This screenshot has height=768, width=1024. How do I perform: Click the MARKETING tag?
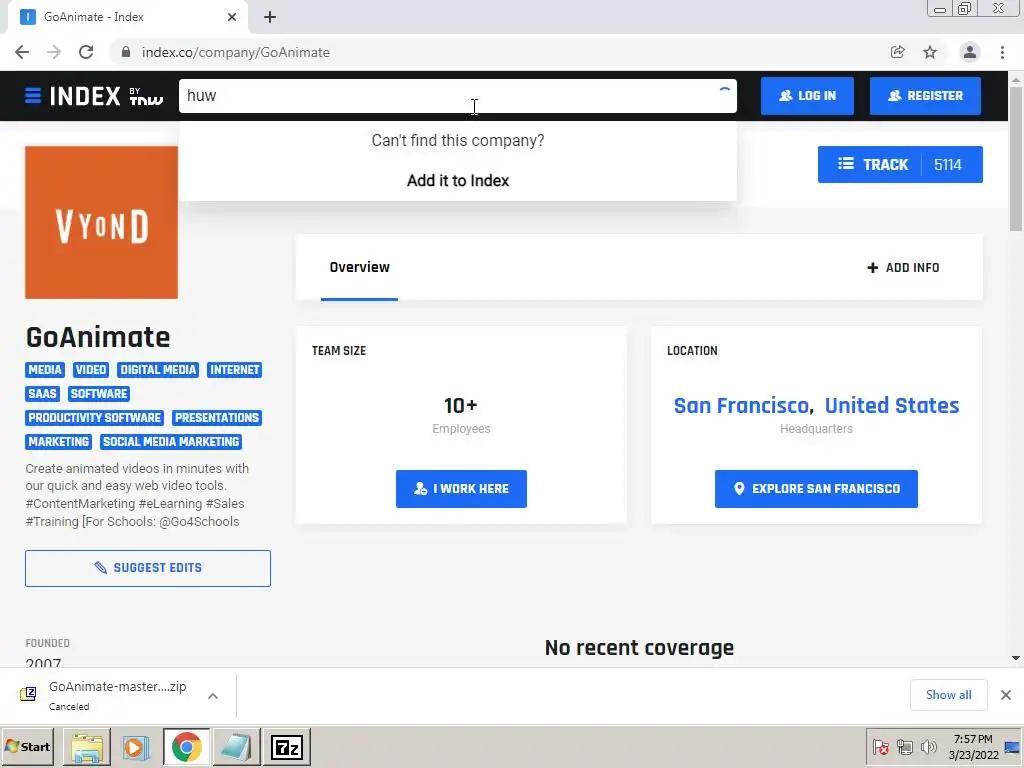(59, 442)
